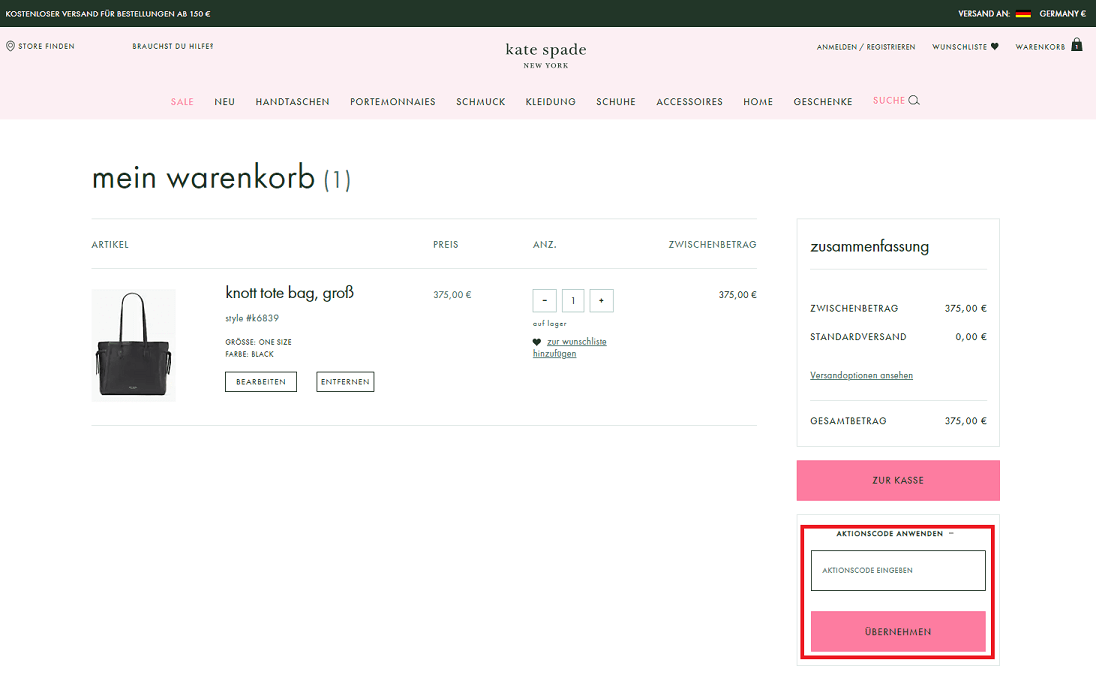Screen dimensions: 1096x675
Task: Open the Home menu
Action: coord(758,102)
